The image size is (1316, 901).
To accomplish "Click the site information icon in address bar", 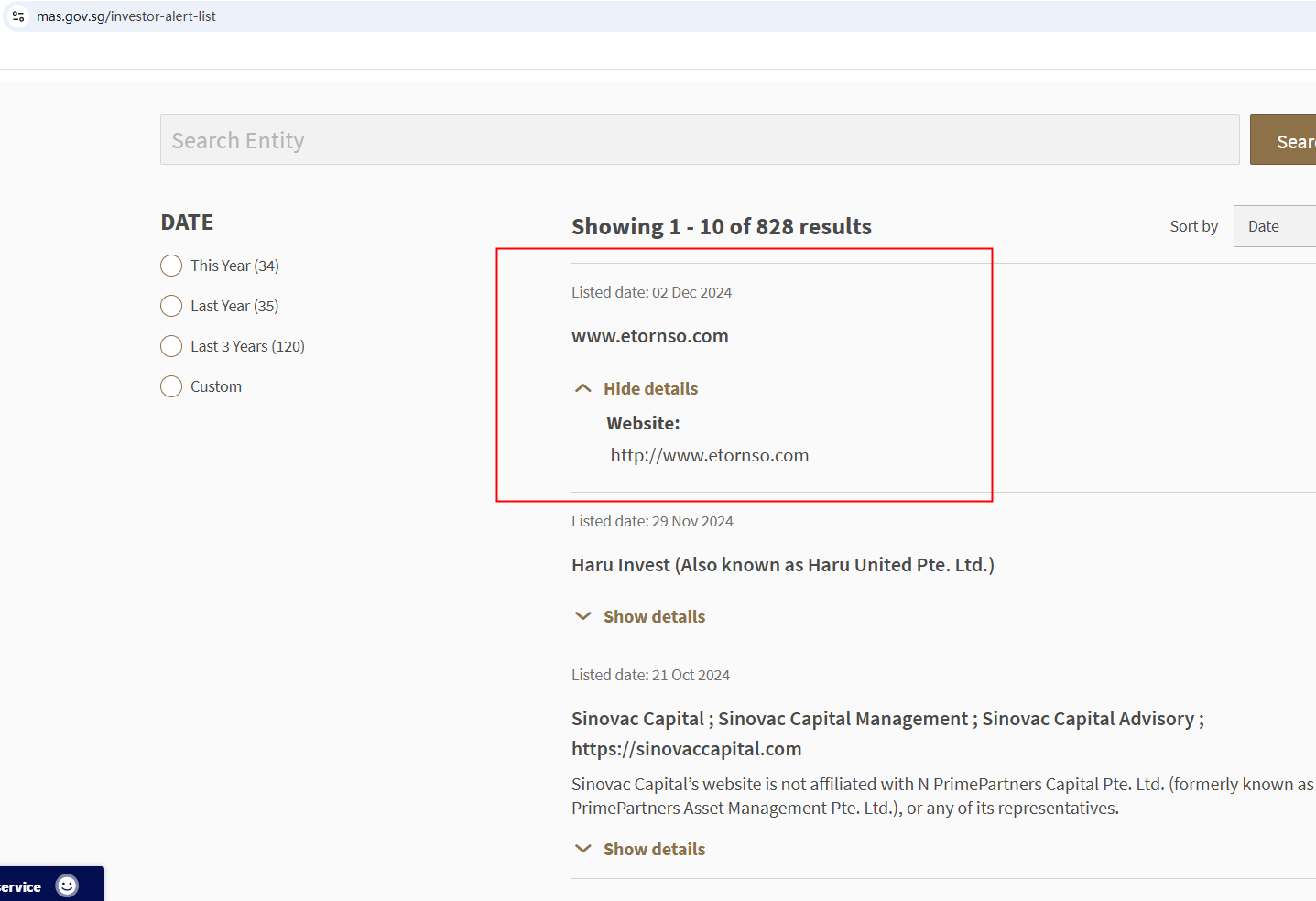I will [18, 16].
